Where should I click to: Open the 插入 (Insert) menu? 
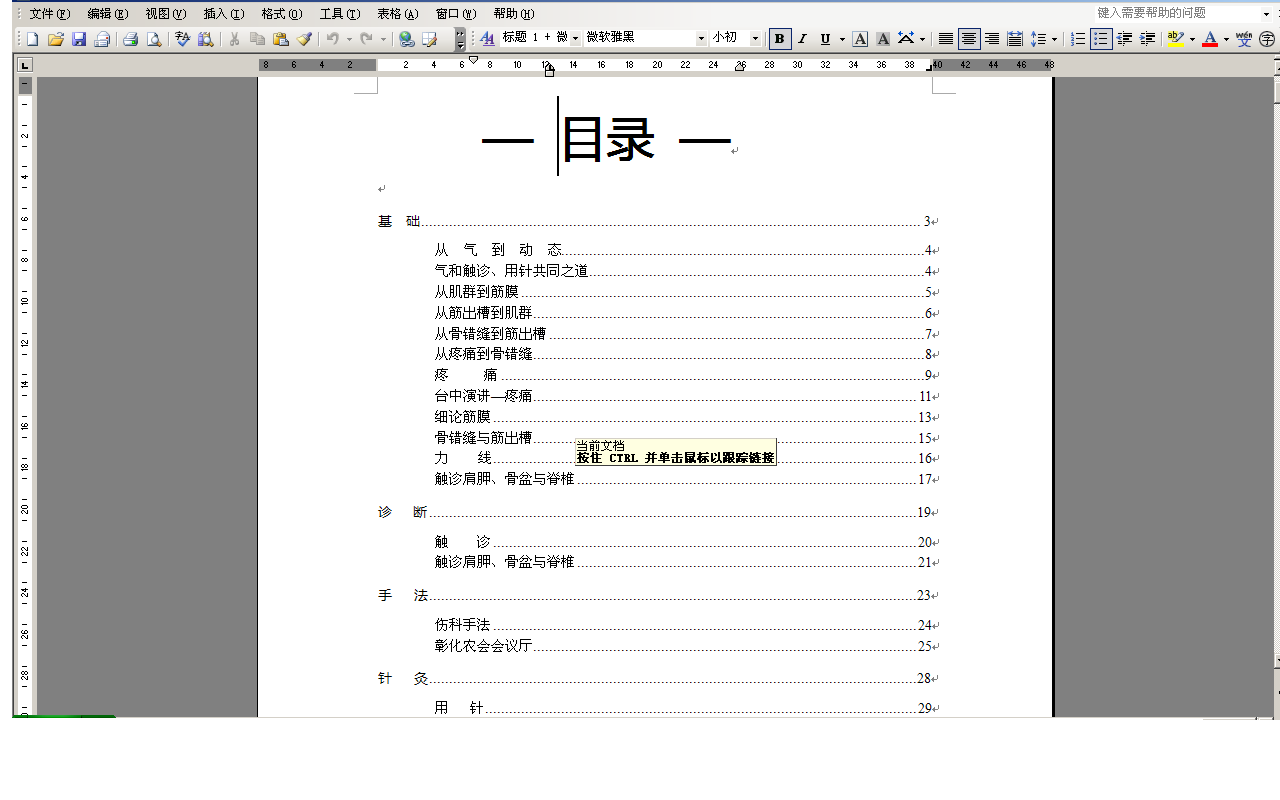224,14
